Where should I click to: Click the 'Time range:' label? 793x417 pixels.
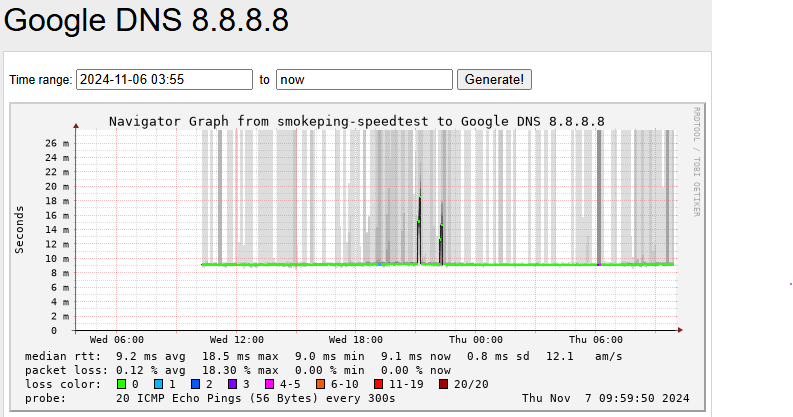(40, 80)
